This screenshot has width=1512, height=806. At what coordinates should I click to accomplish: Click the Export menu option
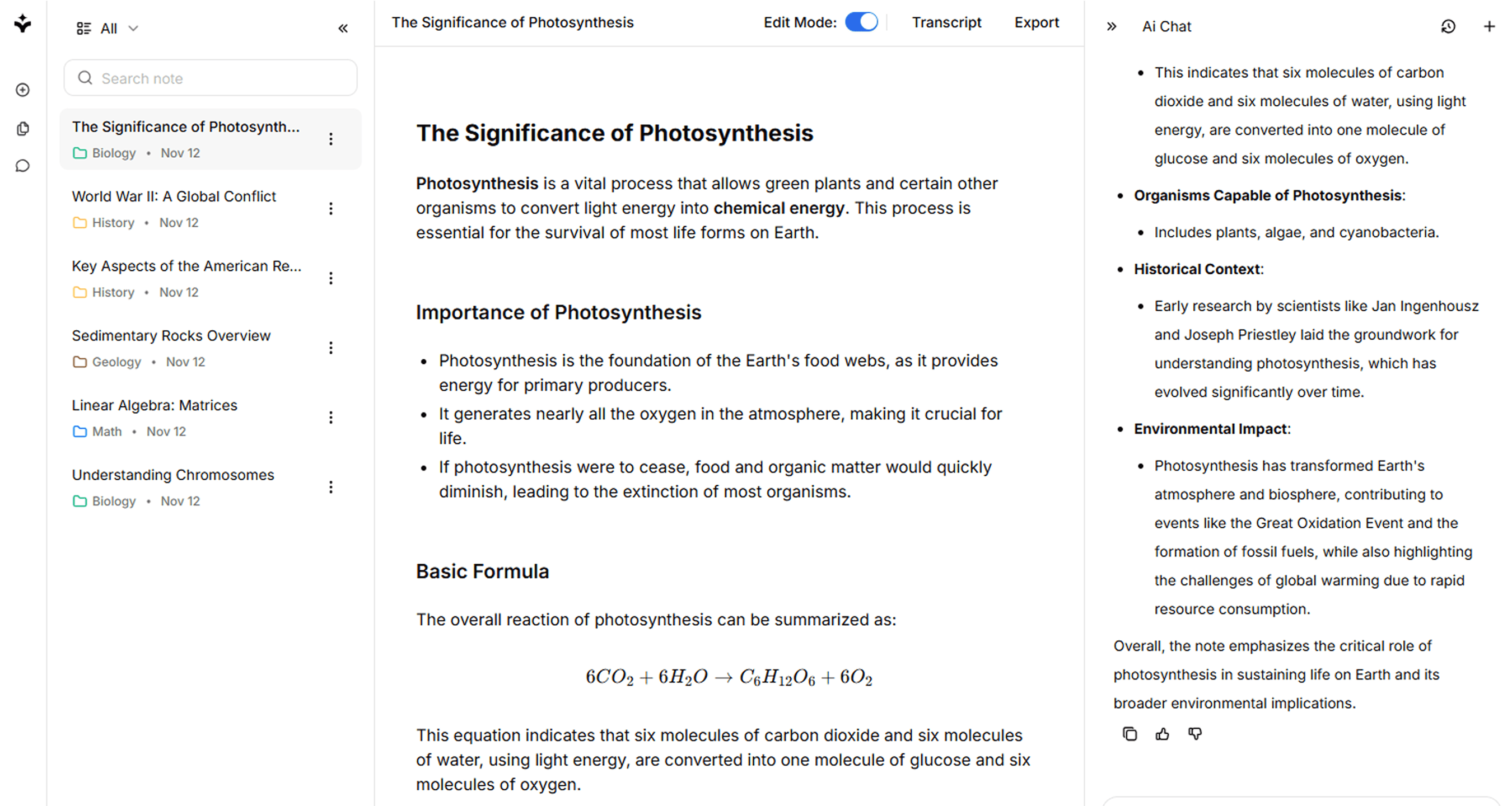[x=1037, y=22]
